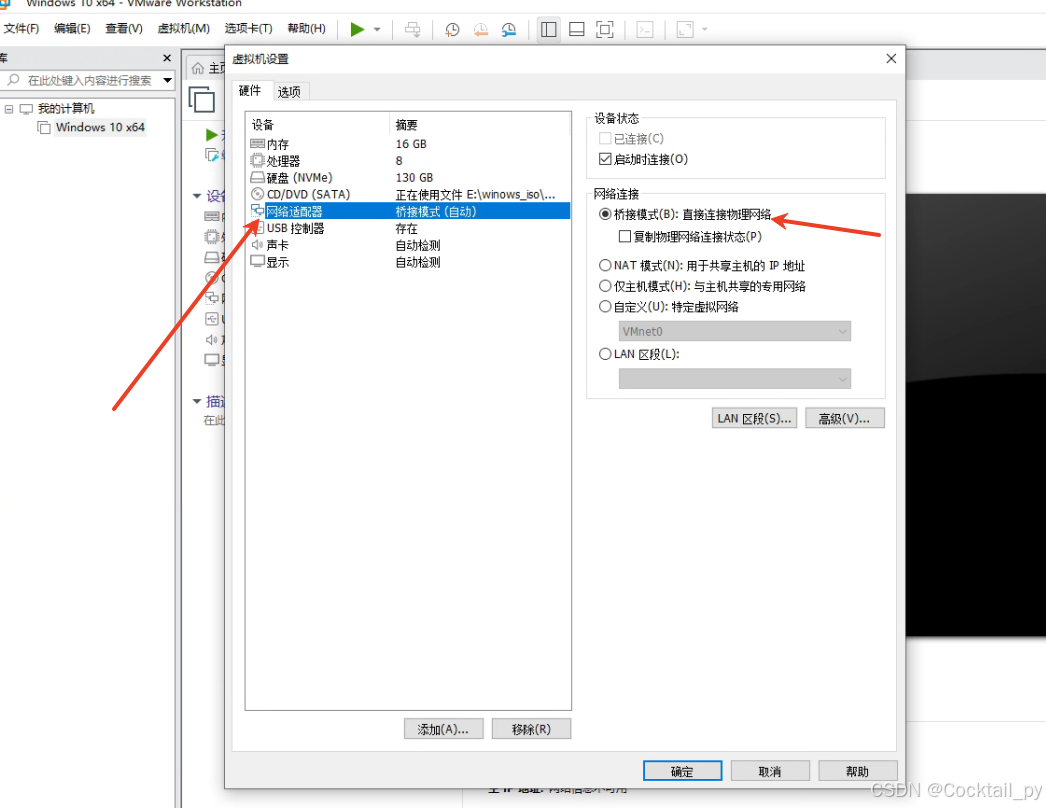
Task: Open the stretch display dropdown arrow
Action: coord(704,29)
